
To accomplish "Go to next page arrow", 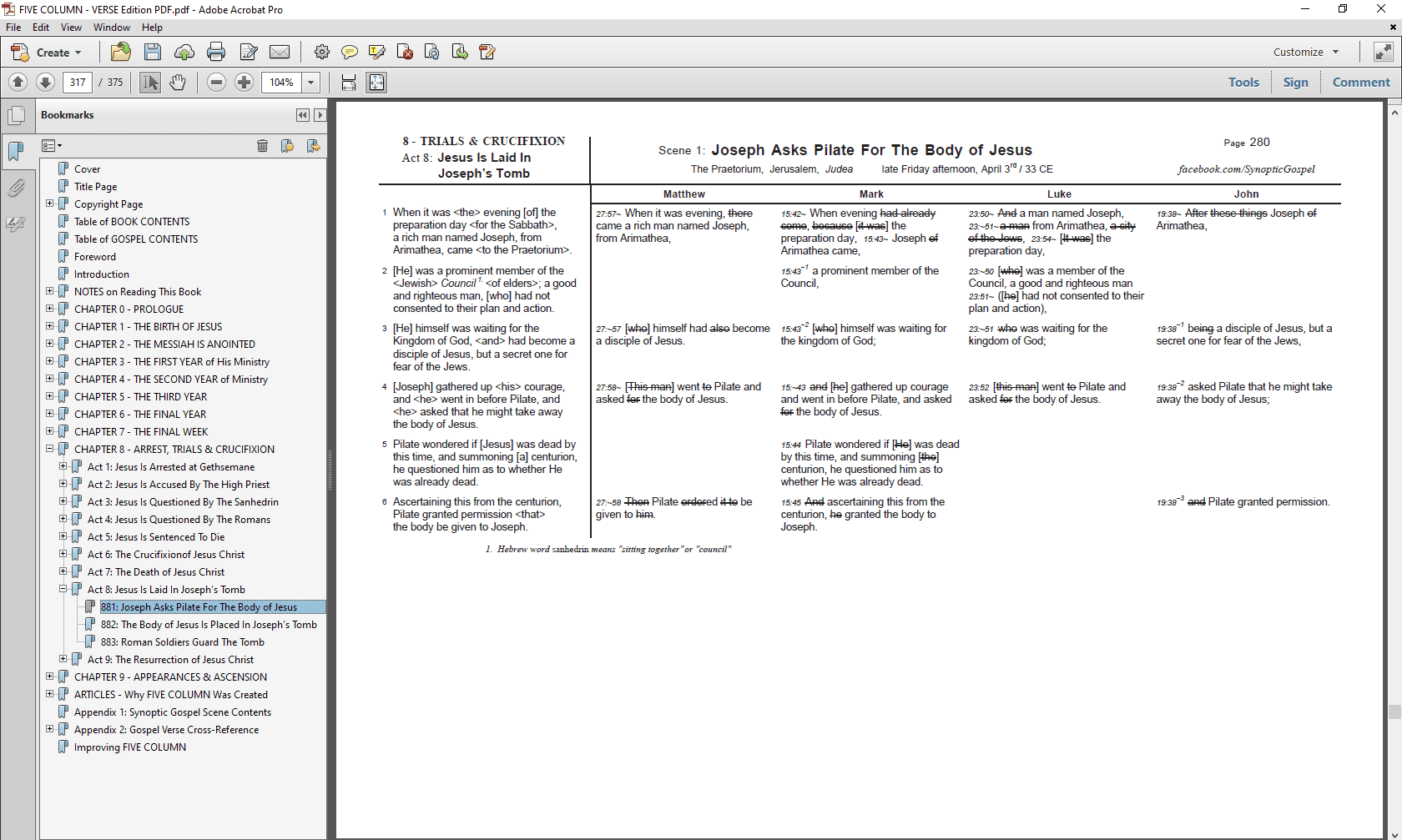I will click(x=46, y=82).
